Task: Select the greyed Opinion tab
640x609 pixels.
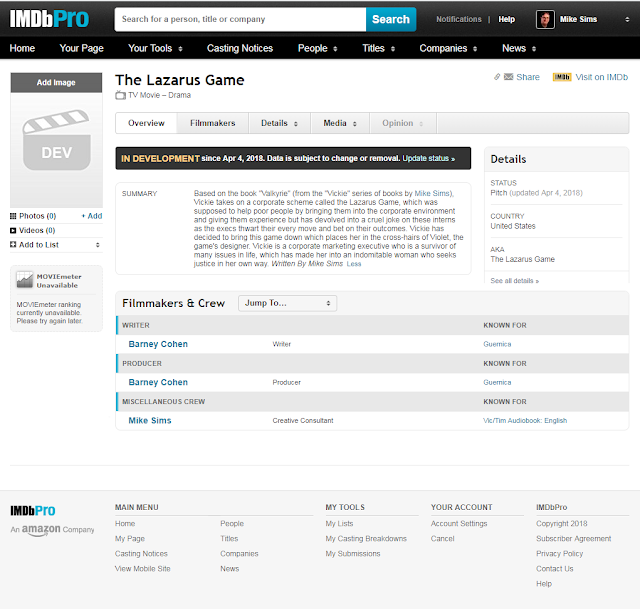Action: click(402, 123)
